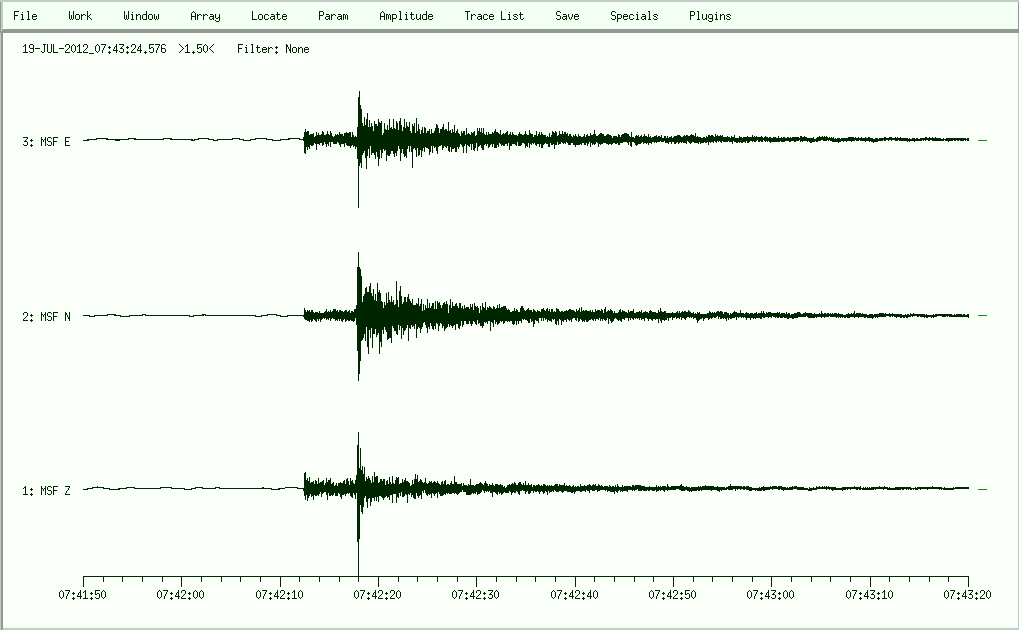Click the 19-JUL-2012 timestamp text
Screen dimensions: 1019x630
[x=94, y=49]
